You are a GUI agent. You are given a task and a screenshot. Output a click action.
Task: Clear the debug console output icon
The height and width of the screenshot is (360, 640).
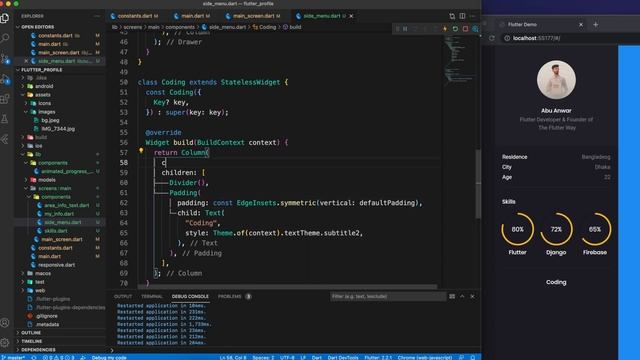pyautogui.click(x=452, y=296)
